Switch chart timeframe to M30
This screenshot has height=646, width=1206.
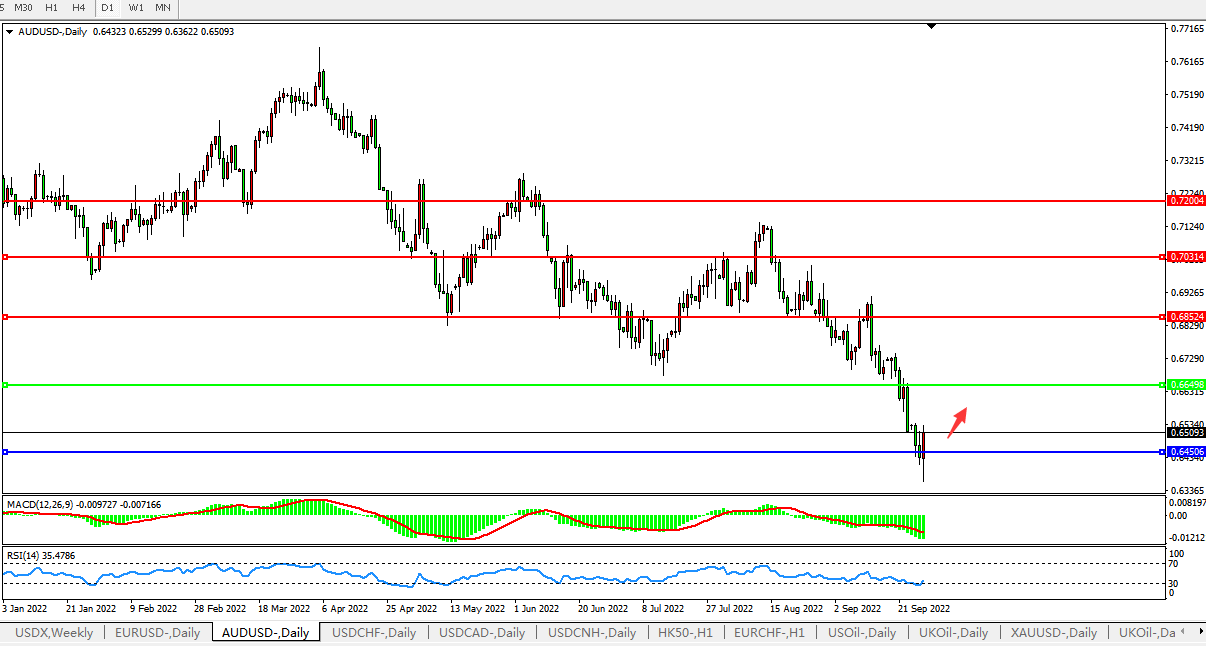point(23,8)
